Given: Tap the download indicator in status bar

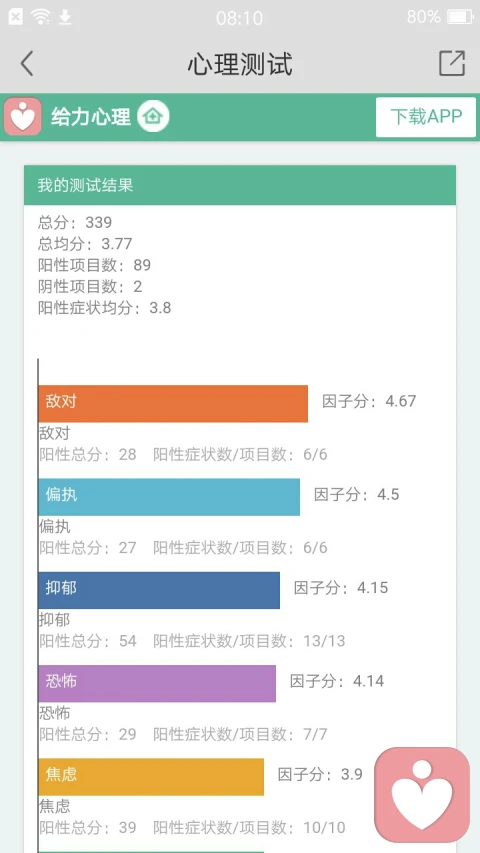Looking at the screenshot, I should point(65,17).
